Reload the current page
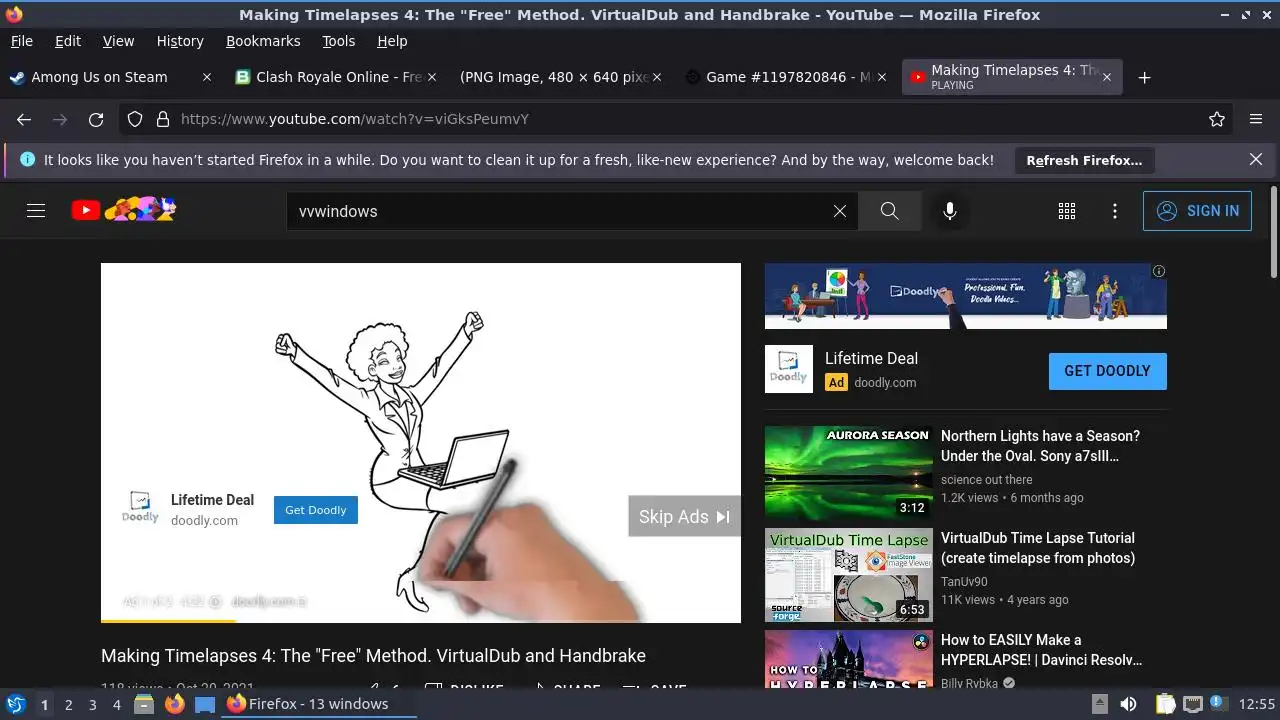Image resolution: width=1280 pixels, height=720 pixels. (96, 119)
